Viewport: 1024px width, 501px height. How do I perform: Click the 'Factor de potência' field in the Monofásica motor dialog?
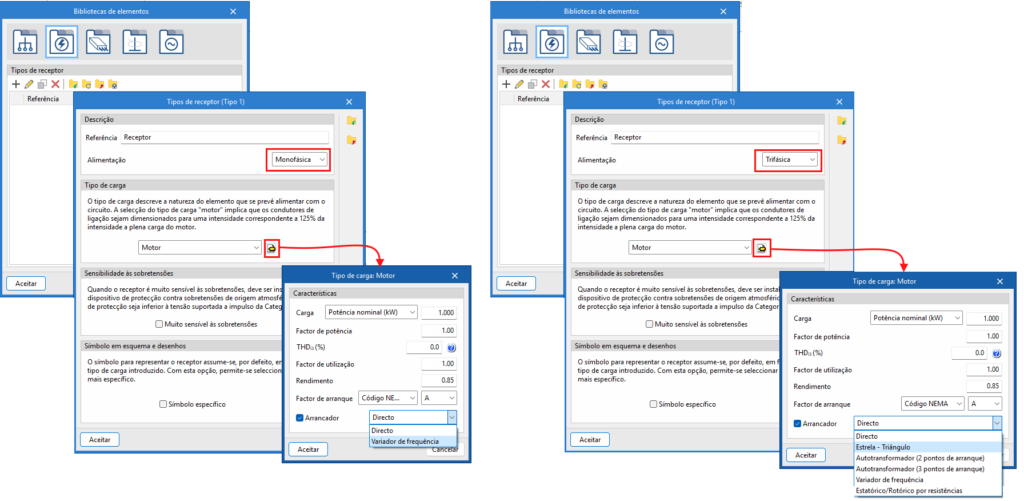pyautogui.click(x=439, y=331)
